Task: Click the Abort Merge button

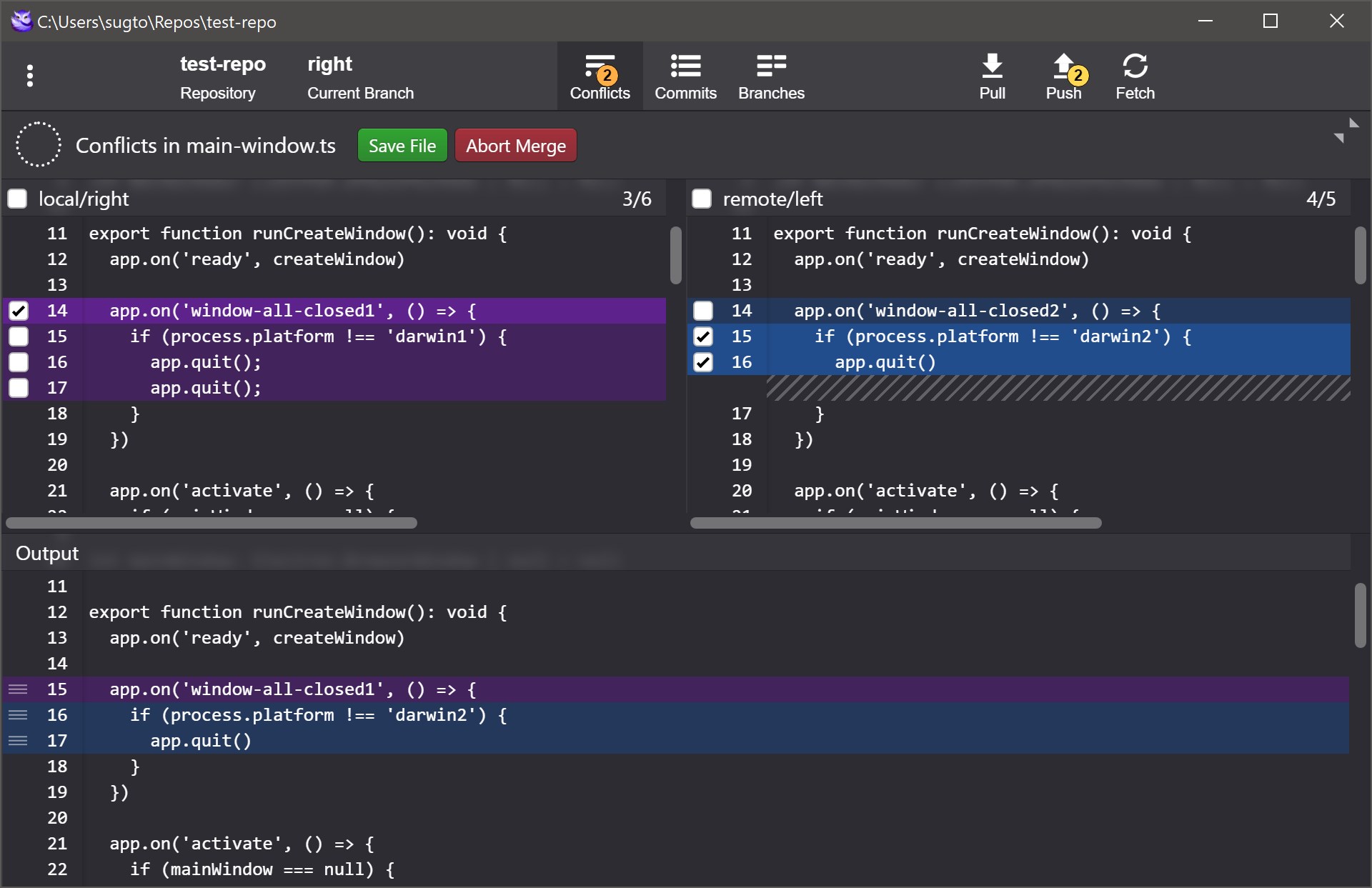Action: coord(515,146)
